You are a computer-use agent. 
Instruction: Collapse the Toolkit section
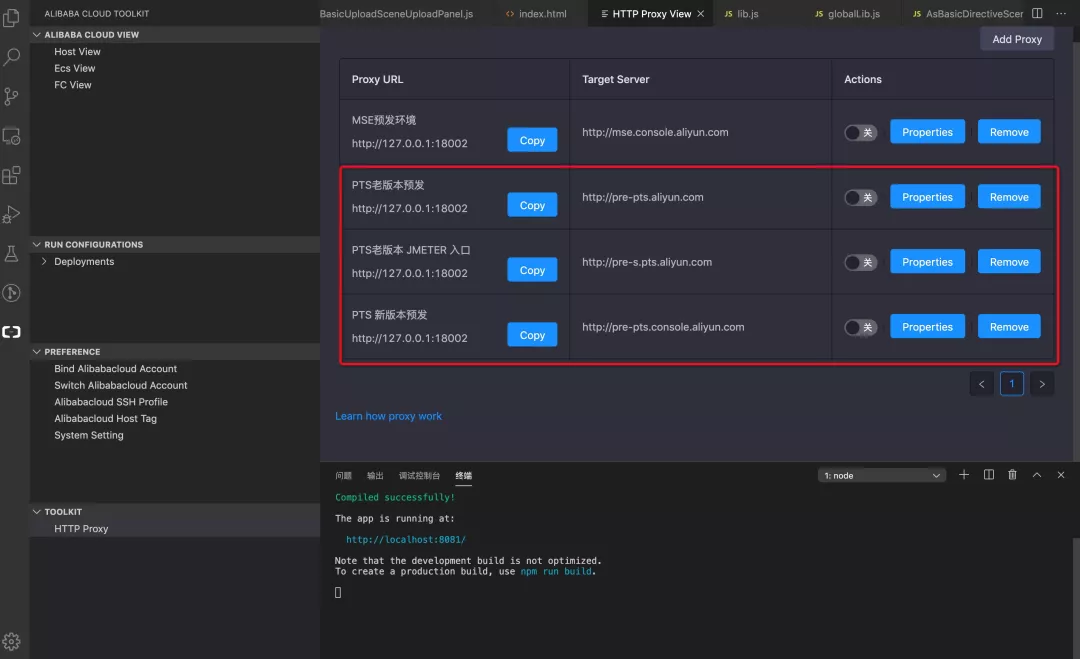(x=37, y=512)
